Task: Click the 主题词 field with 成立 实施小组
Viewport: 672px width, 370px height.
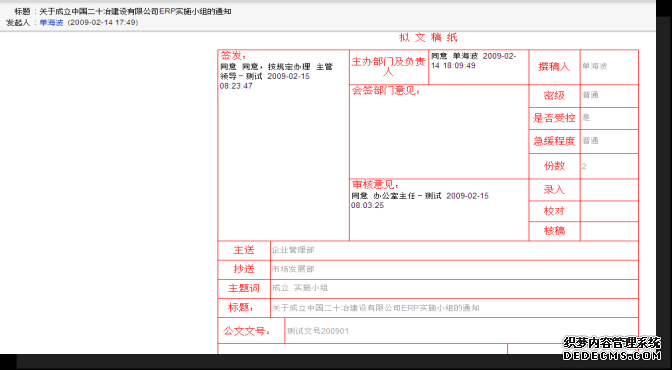Action: [454, 289]
